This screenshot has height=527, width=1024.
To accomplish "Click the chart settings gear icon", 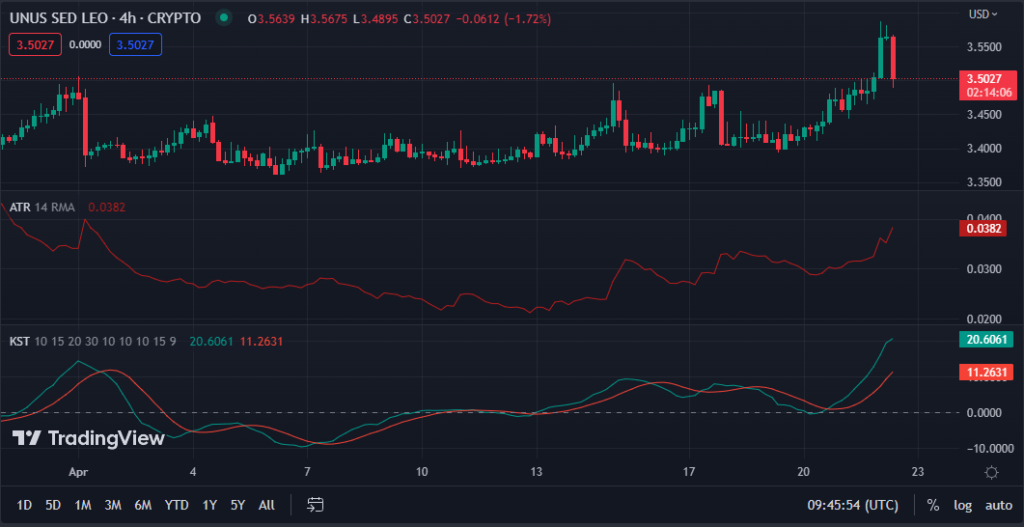I will (x=991, y=472).
